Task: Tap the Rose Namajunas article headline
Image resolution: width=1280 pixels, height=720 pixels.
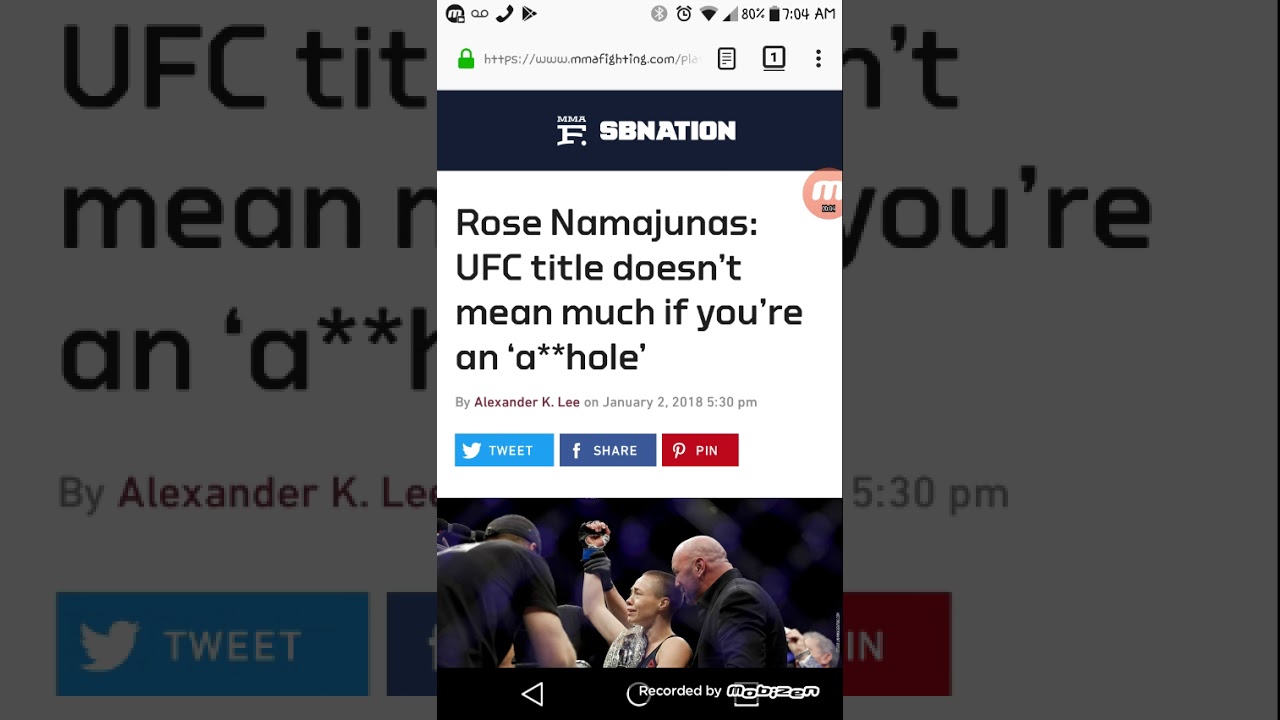Action: tap(629, 290)
